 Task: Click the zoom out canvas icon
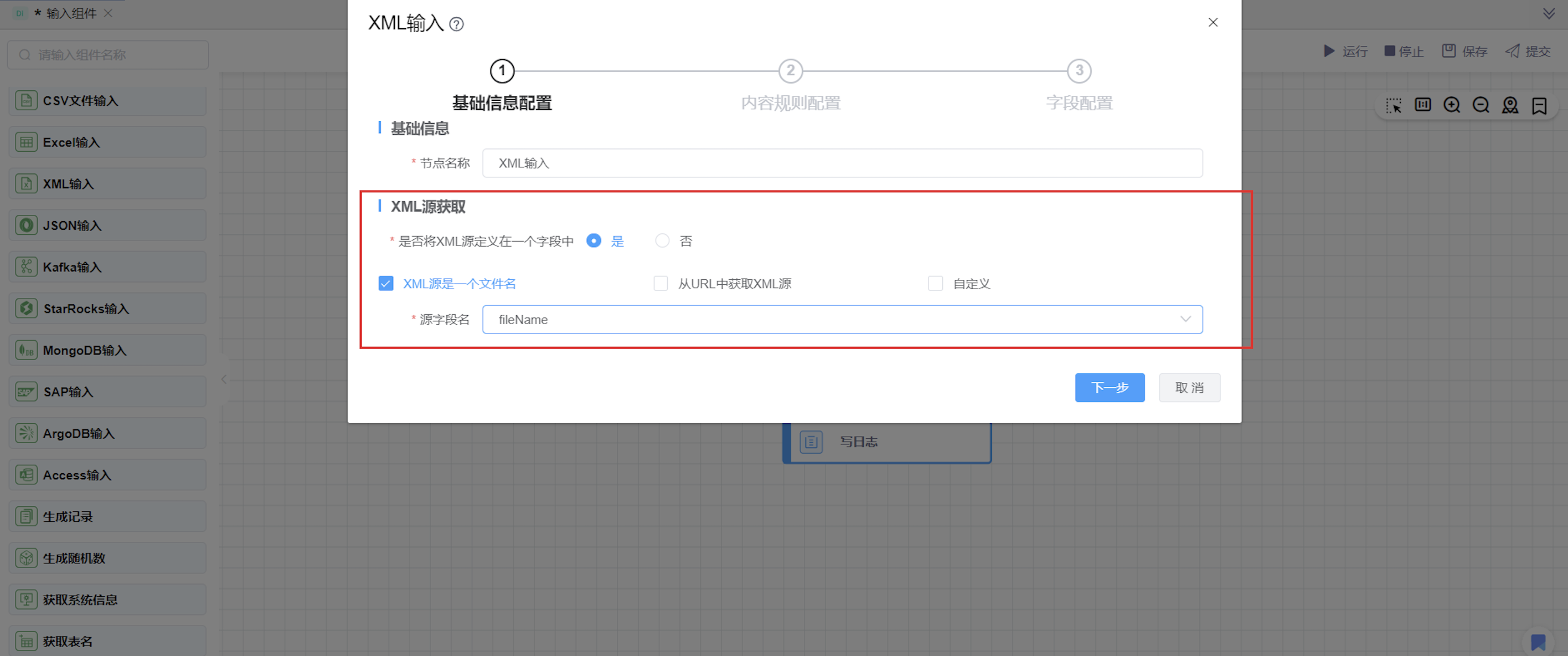pyautogui.click(x=1481, y=105)
